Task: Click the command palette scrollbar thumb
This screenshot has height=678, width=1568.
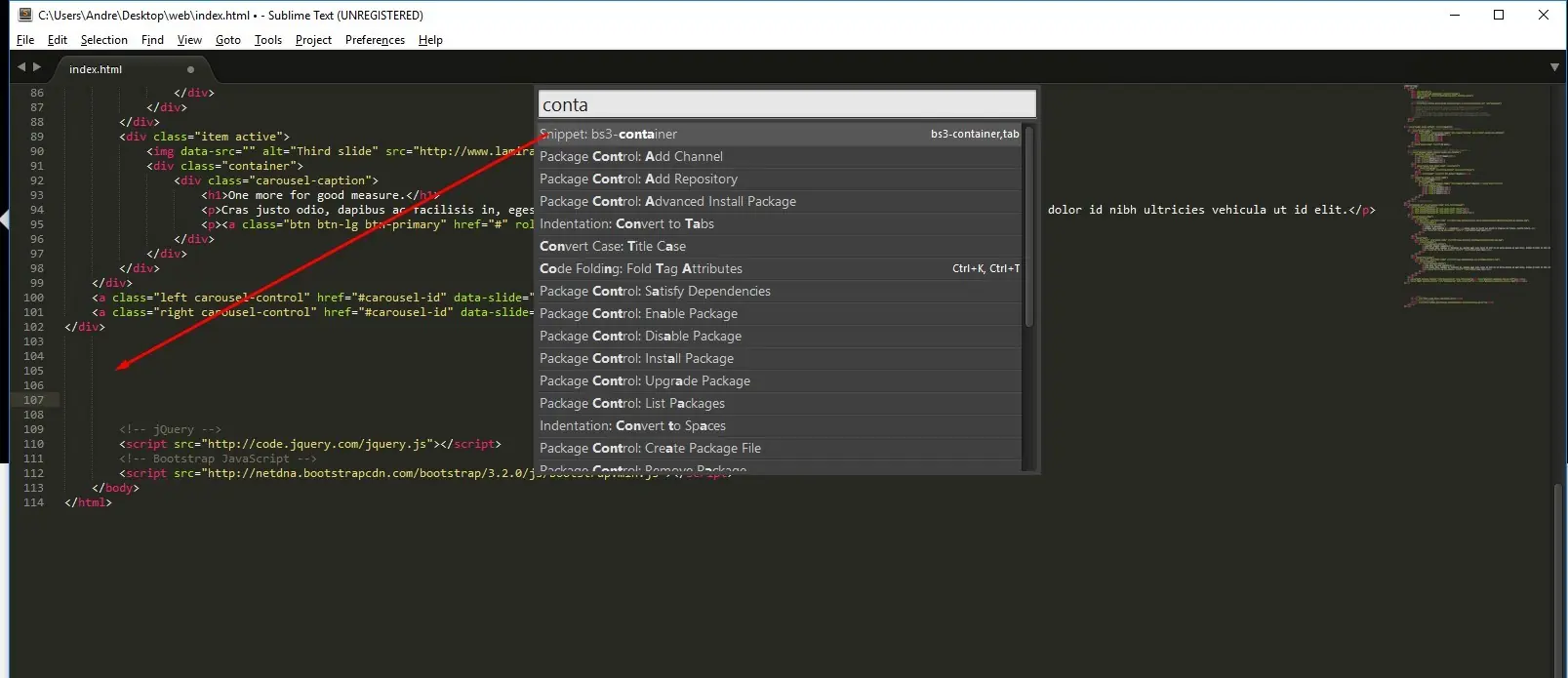Action: coord(1028,225)
